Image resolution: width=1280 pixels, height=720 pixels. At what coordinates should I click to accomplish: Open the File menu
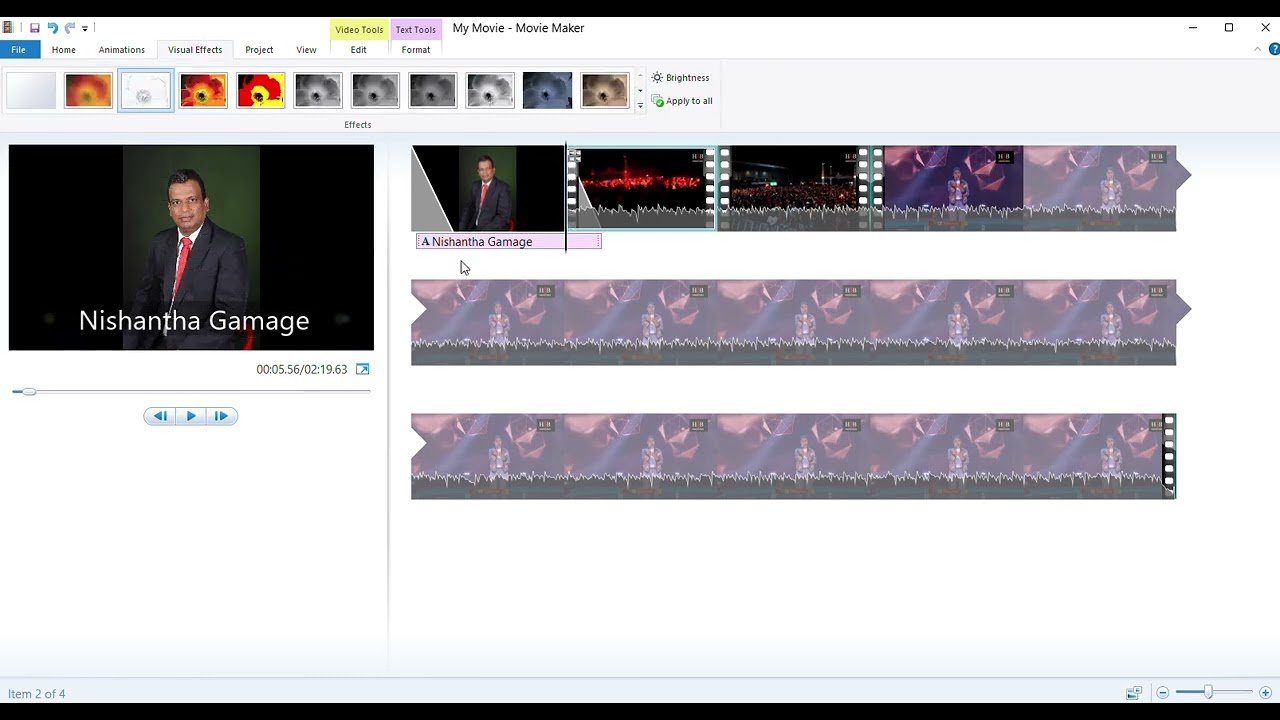[19, 50]
